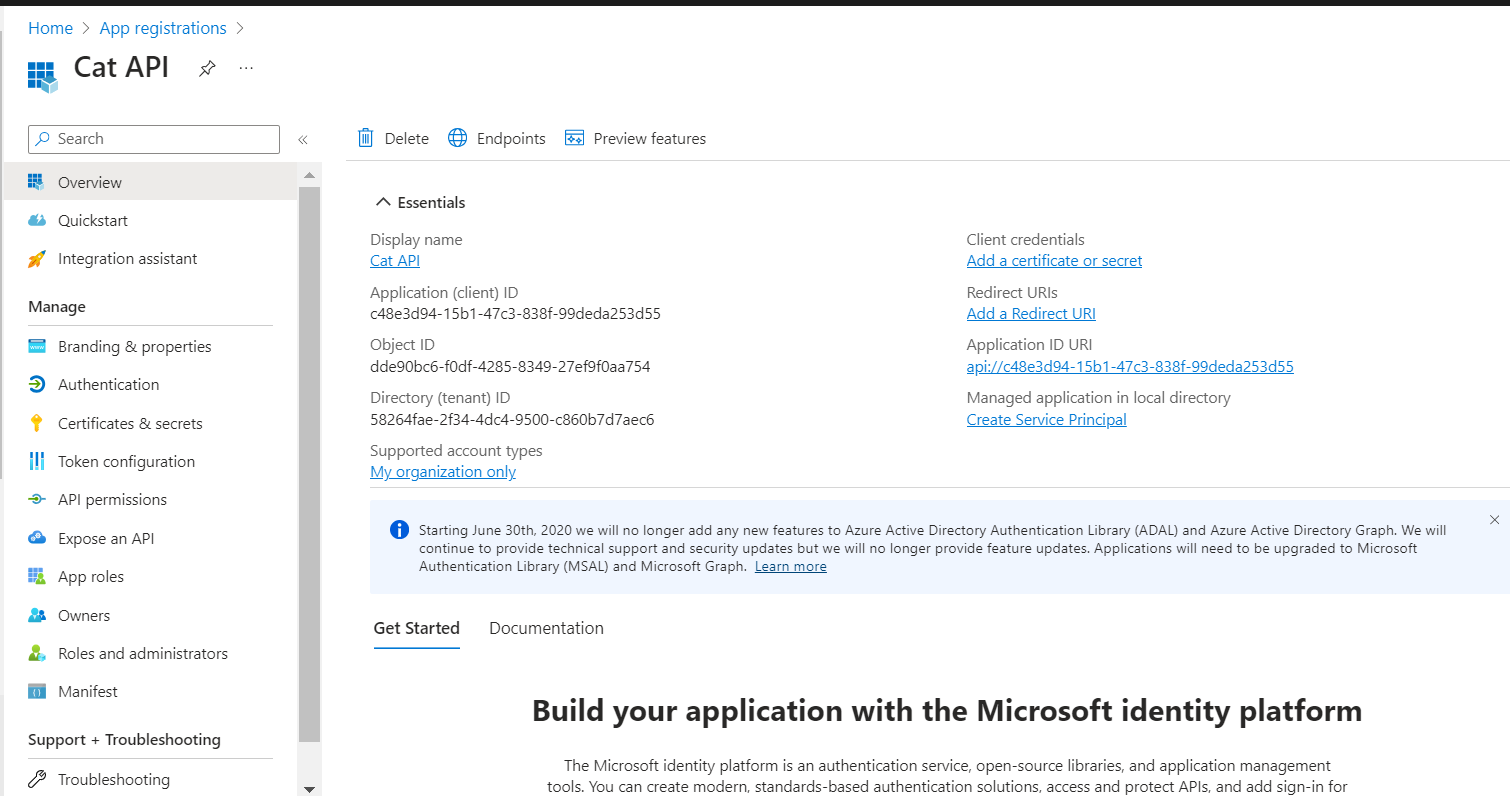Click the Cat API display name link
Screen dimensions: 1510x796
click(395, 261)
